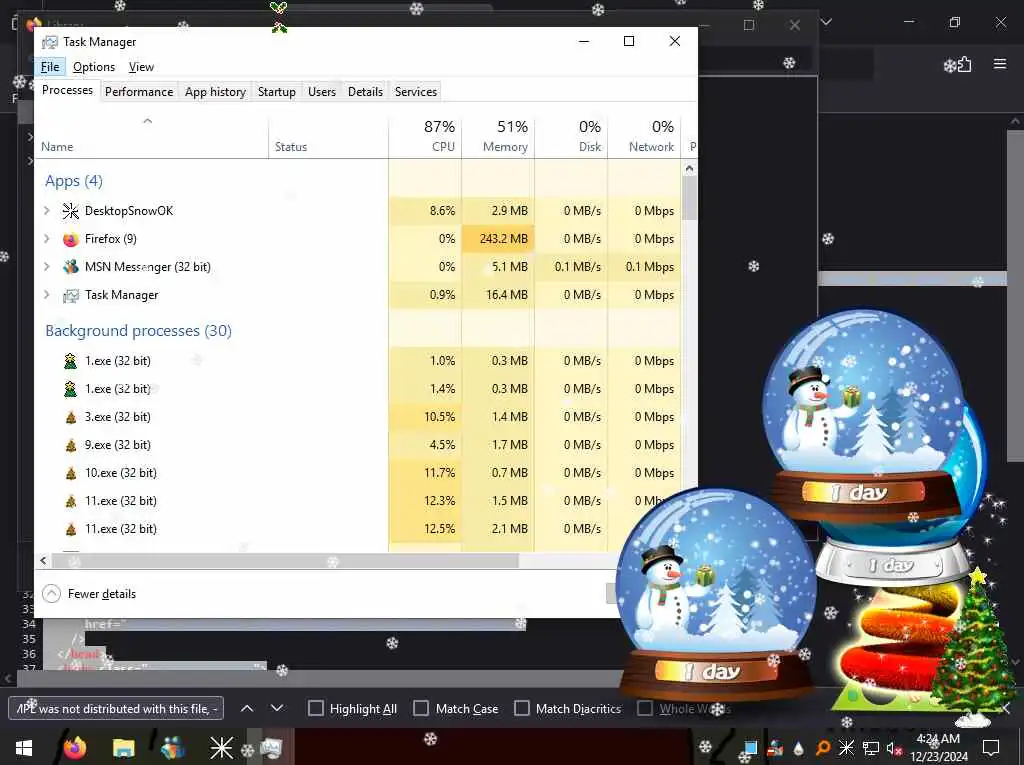Expand the DesktopSnowOK process group

point(46,210)
